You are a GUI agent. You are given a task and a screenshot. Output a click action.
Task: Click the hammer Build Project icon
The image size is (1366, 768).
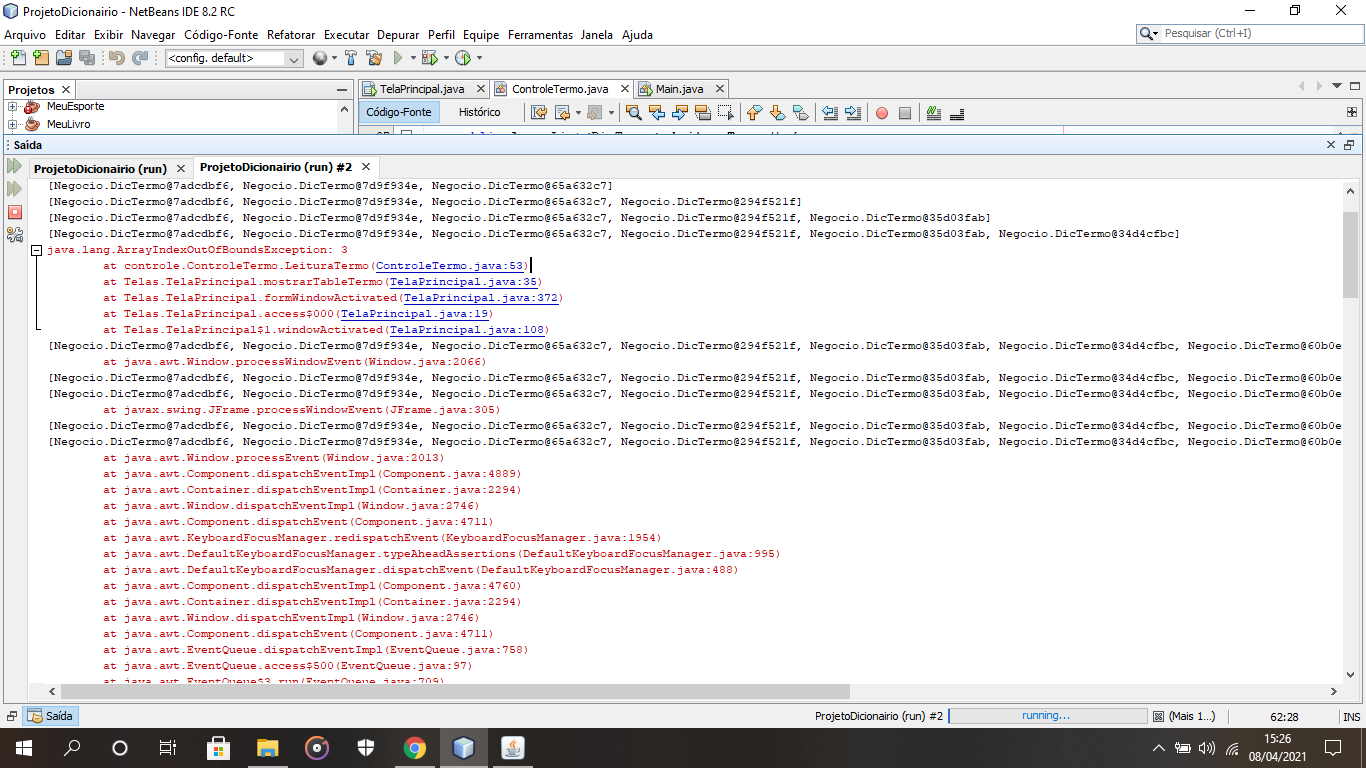point(351,58)
